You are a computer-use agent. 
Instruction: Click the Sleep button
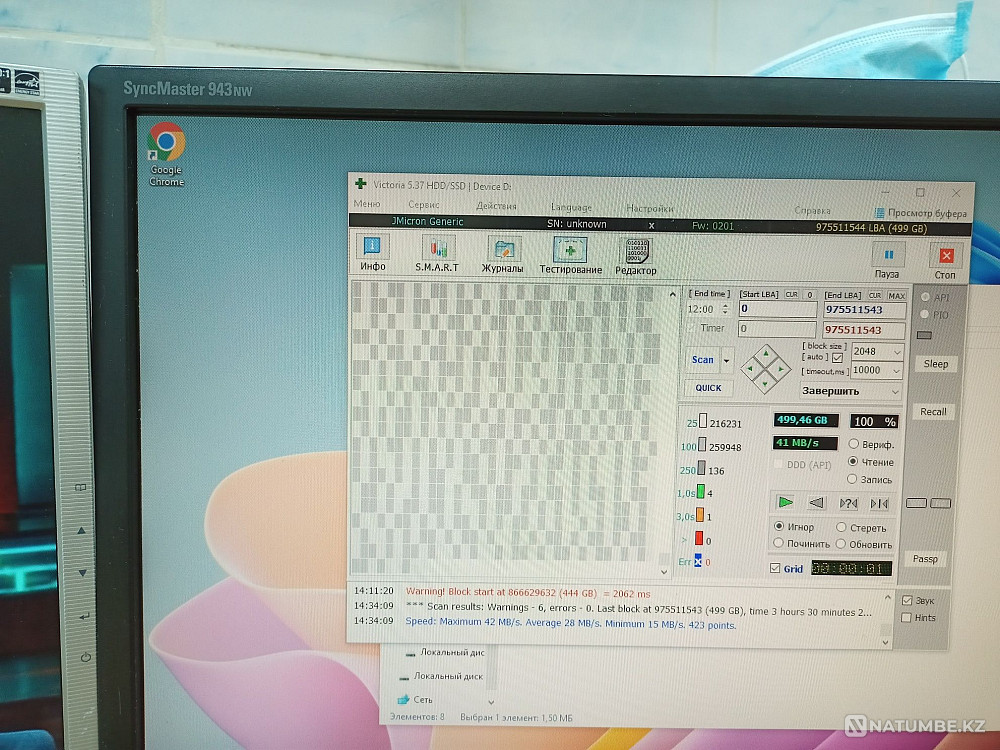point(936,364)
